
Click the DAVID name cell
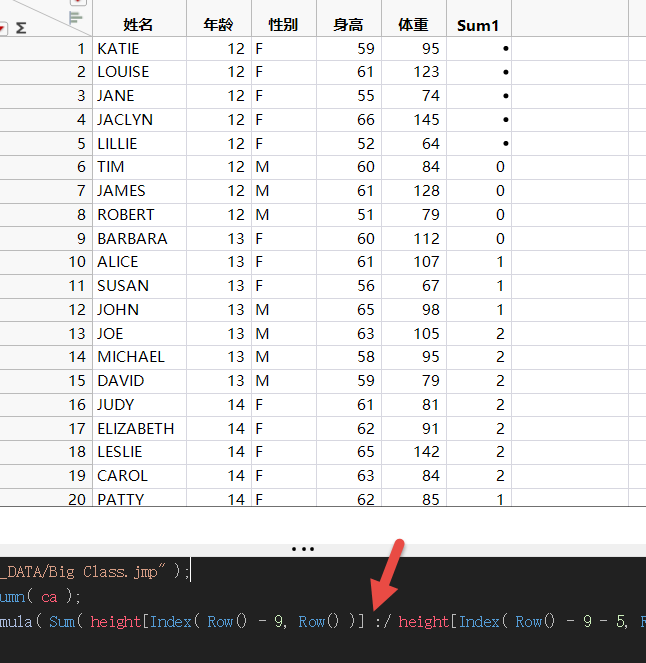pyautogui.click(x=139, y=381)
